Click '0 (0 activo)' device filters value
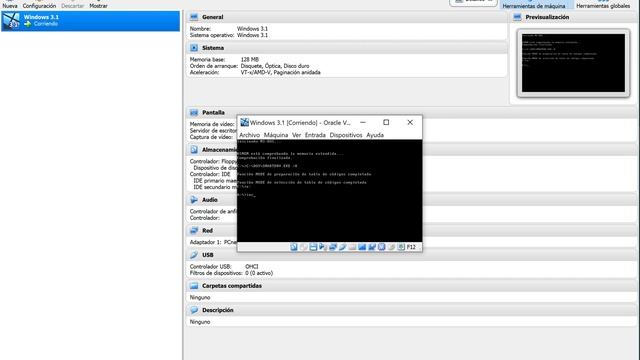This screenshot has height=360, width=640. [x=259, y=273]
